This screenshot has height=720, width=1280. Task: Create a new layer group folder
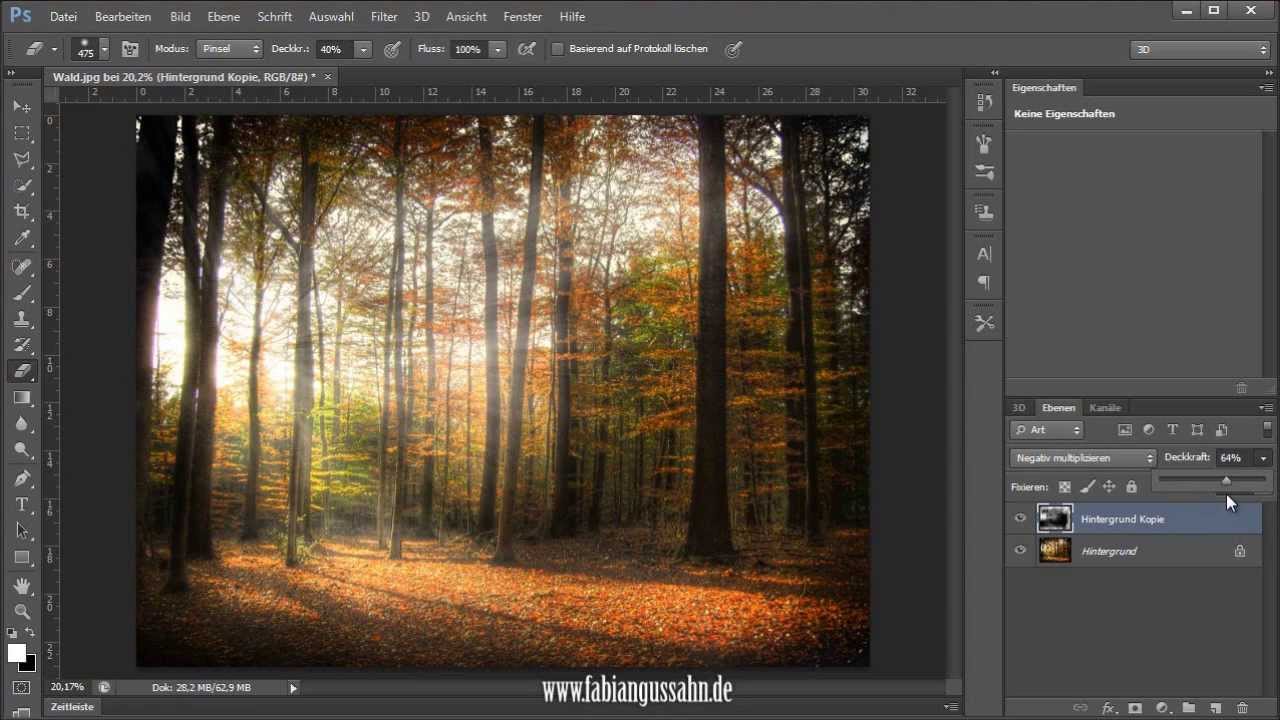pos(1189,708)
